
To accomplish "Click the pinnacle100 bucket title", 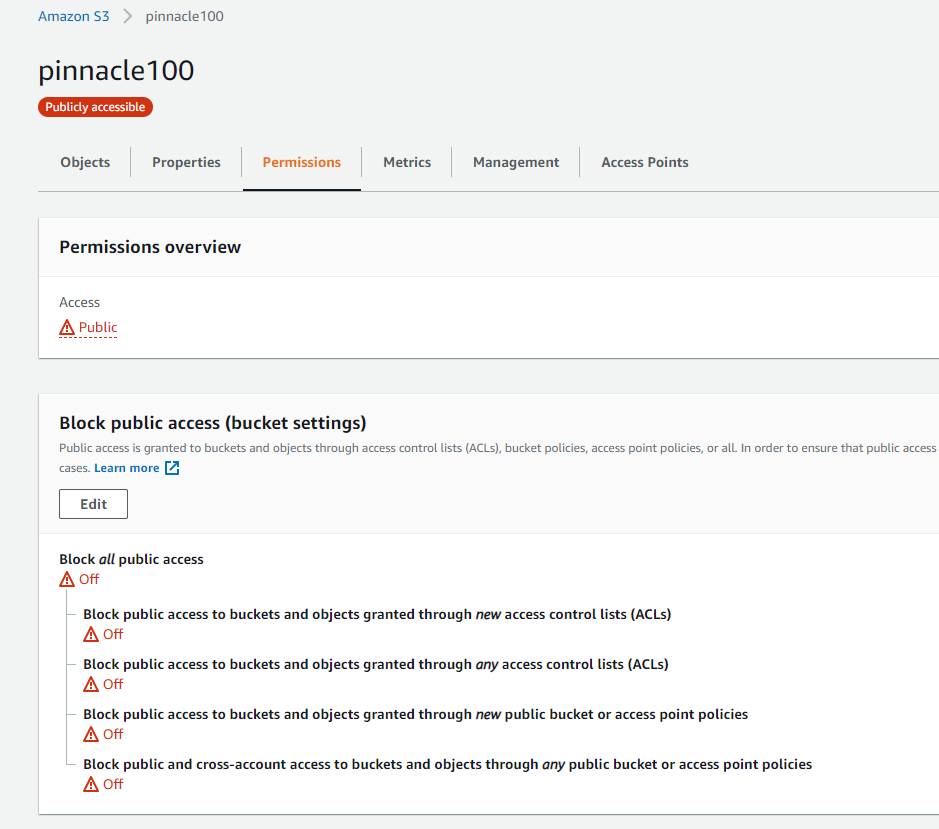I will point(116,71).
